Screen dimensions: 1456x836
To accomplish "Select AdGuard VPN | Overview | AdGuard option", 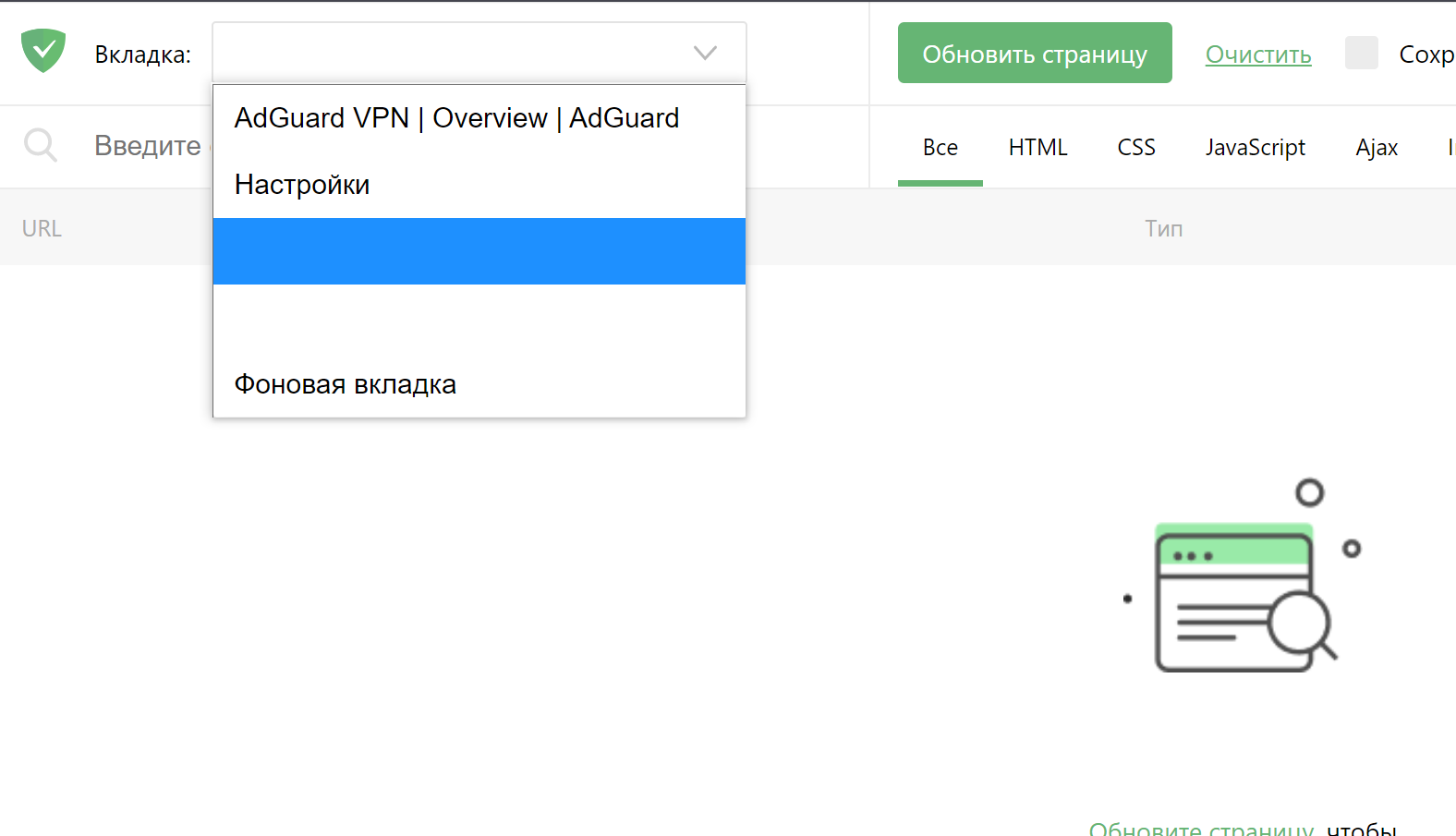I will click(x=479, y=118).
